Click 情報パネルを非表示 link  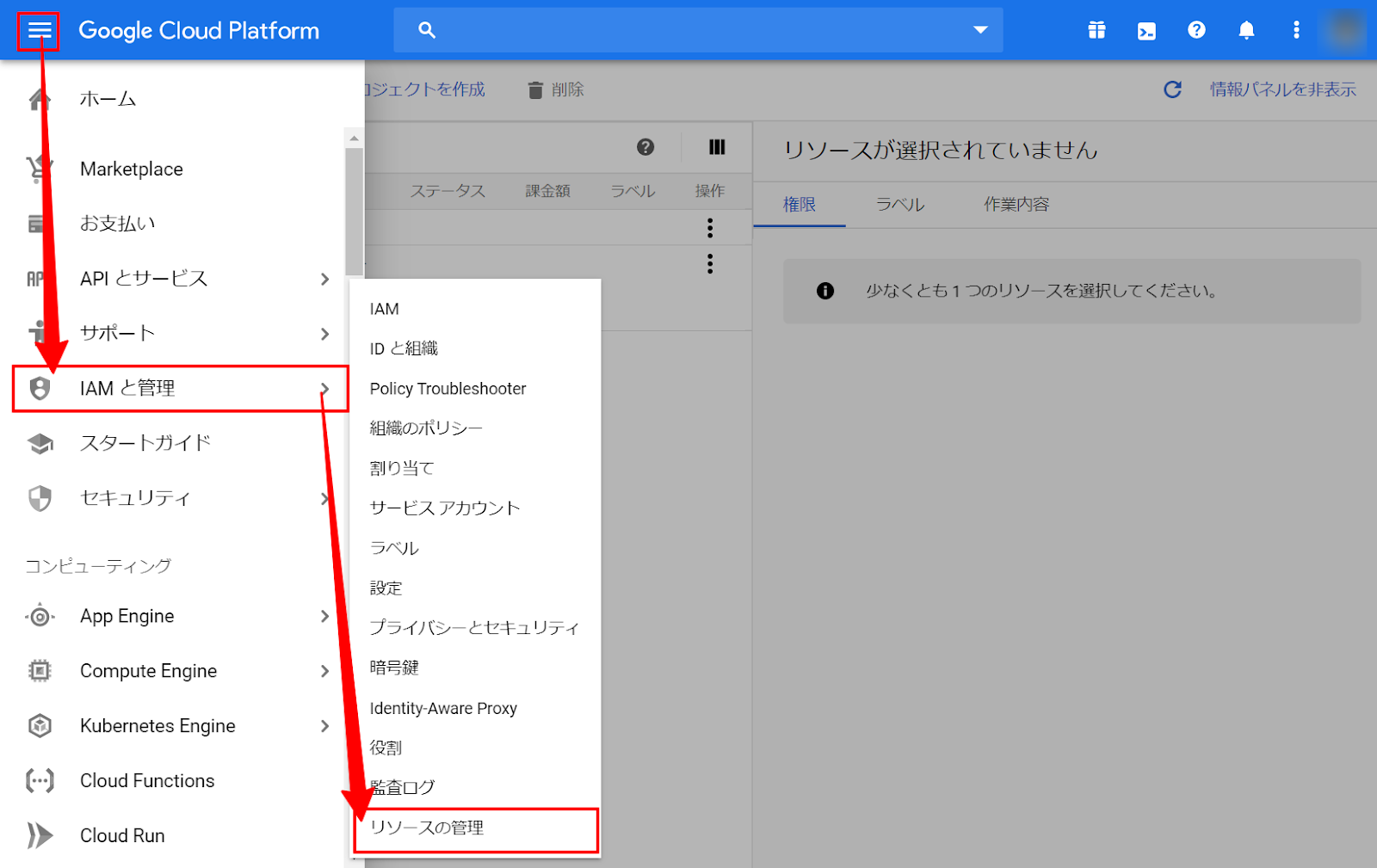coord(1282,89)
